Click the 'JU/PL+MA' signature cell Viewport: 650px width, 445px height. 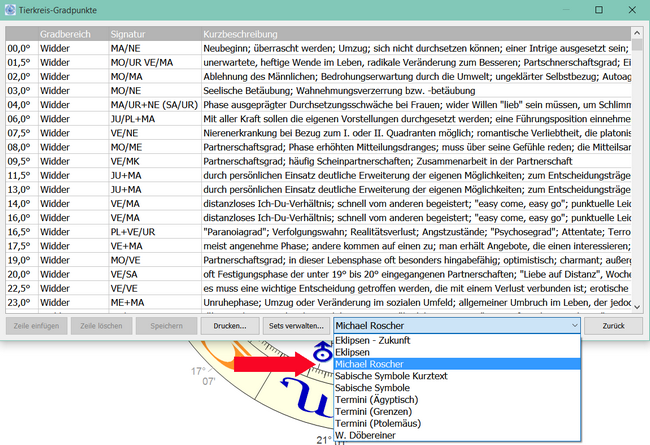(155, 119)
